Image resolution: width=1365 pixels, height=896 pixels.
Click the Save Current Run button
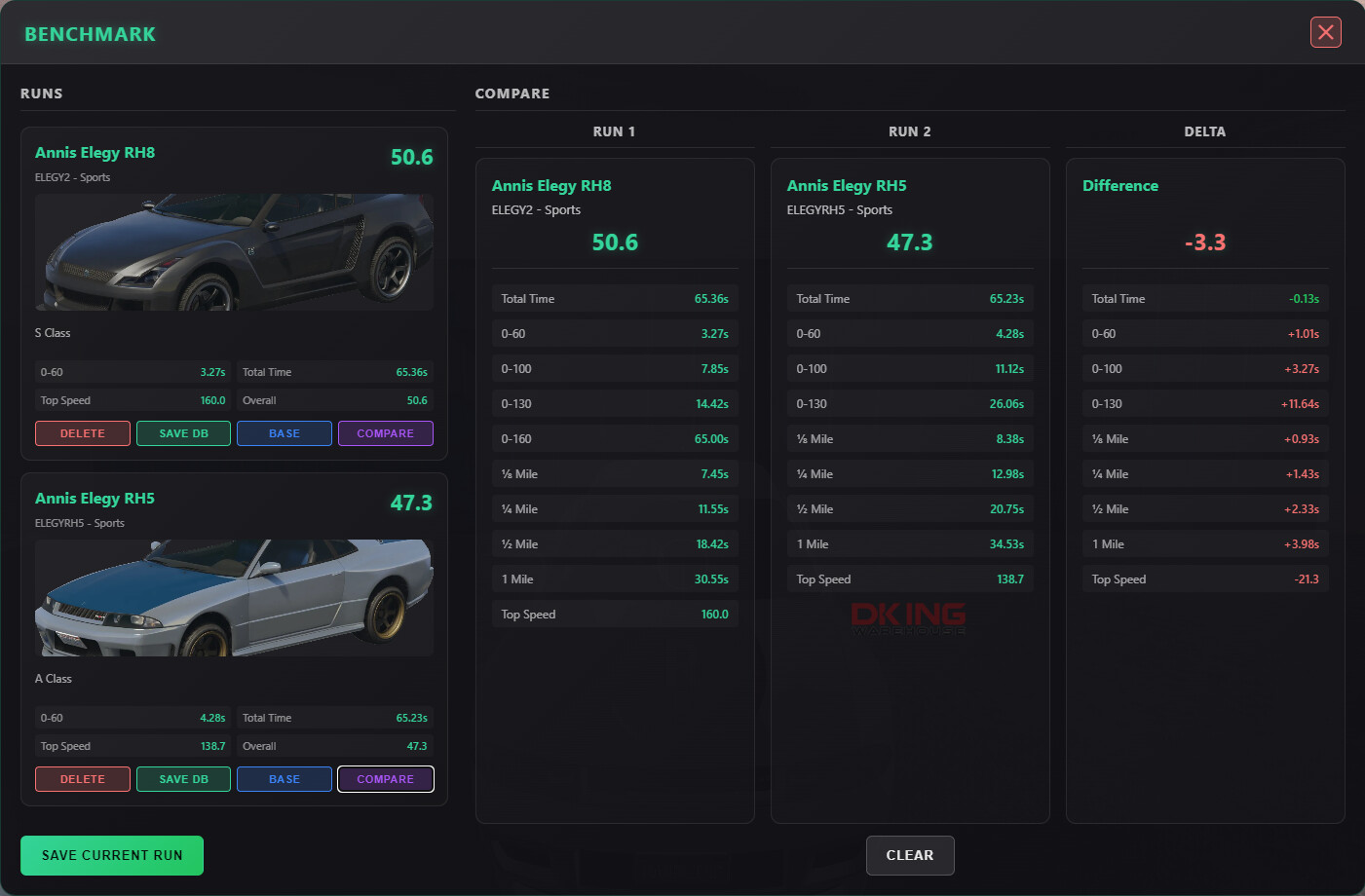click(x=112, y=855)
